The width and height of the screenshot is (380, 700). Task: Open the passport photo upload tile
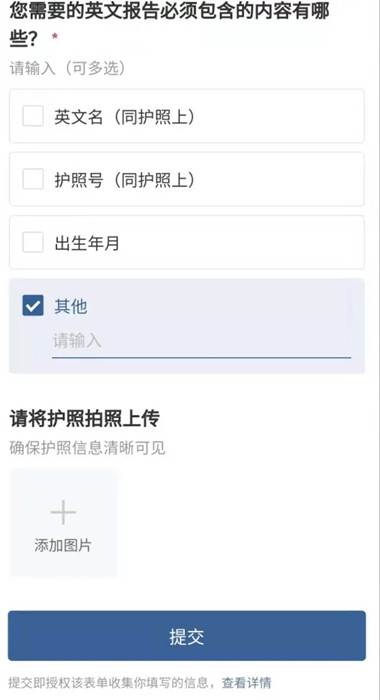(x=63, y=522)
